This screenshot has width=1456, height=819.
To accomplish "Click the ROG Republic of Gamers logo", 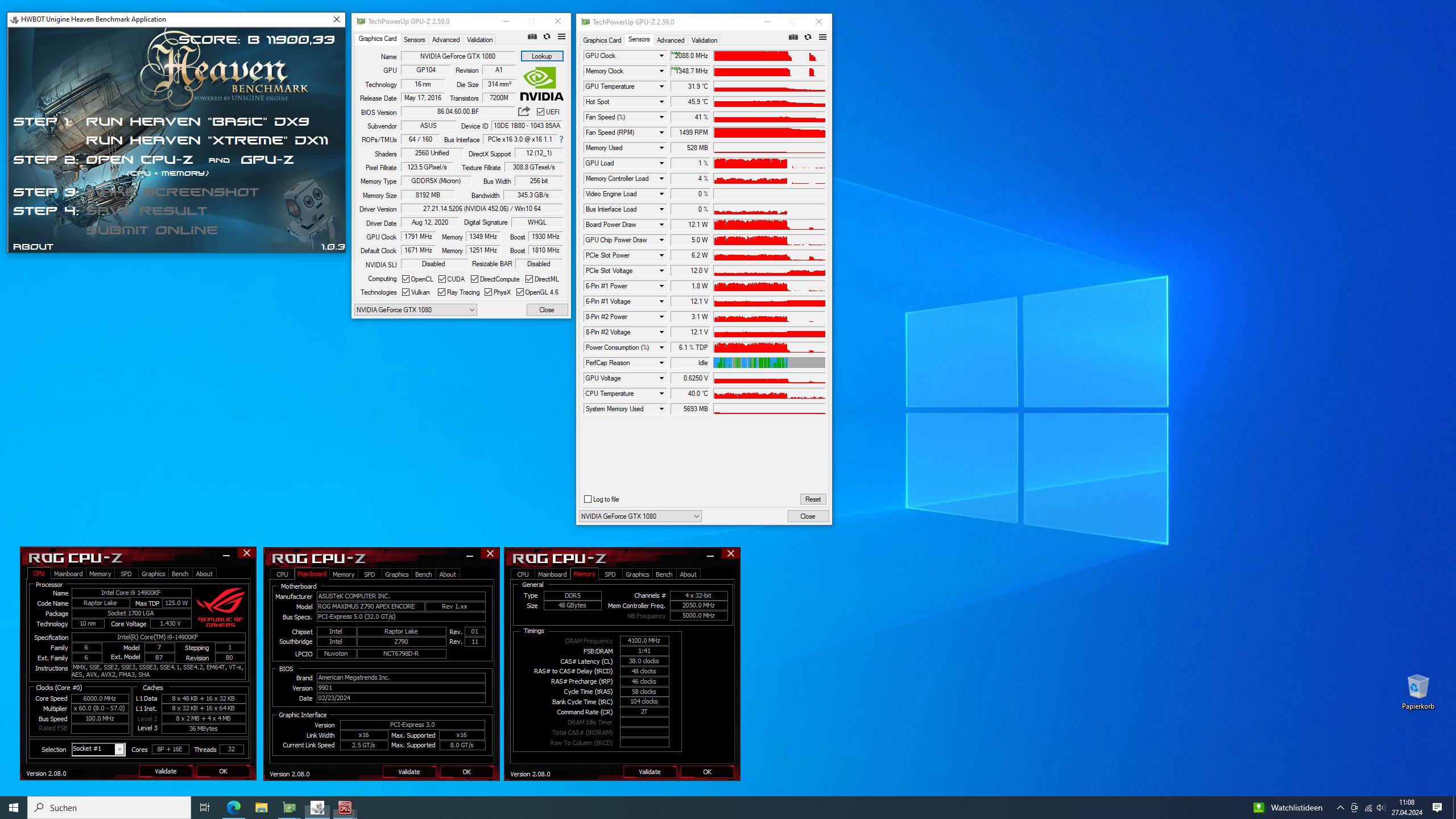I will [220, 607].
